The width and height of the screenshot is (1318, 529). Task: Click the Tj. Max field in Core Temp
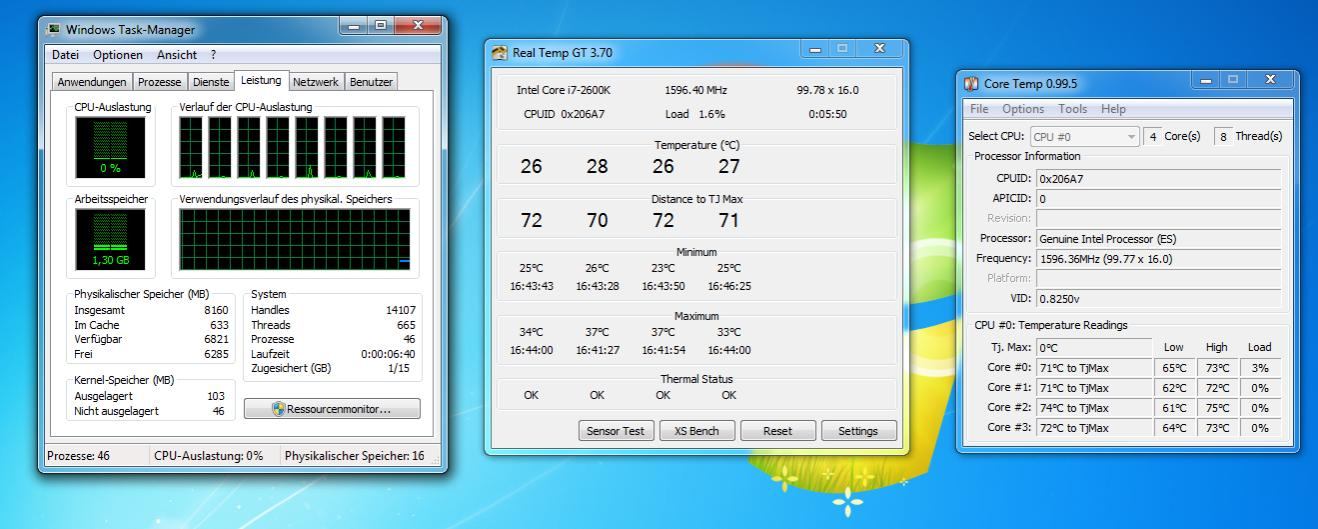1093,348
